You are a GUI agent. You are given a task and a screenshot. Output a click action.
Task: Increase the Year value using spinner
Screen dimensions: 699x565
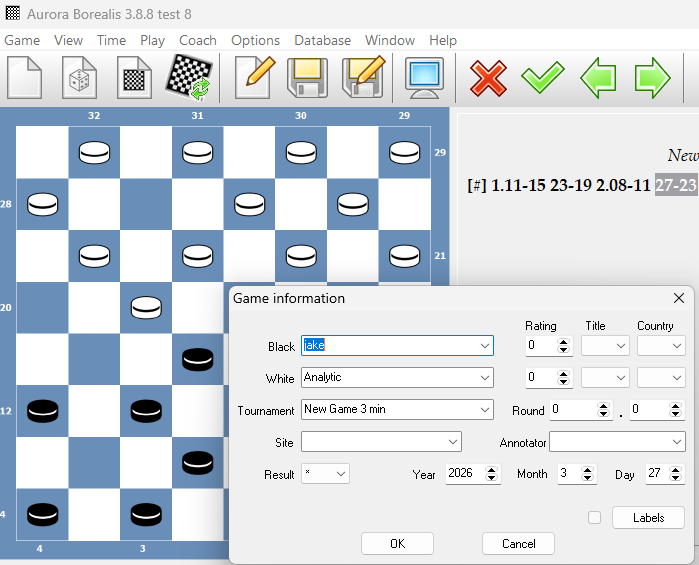tap(493, 469)
